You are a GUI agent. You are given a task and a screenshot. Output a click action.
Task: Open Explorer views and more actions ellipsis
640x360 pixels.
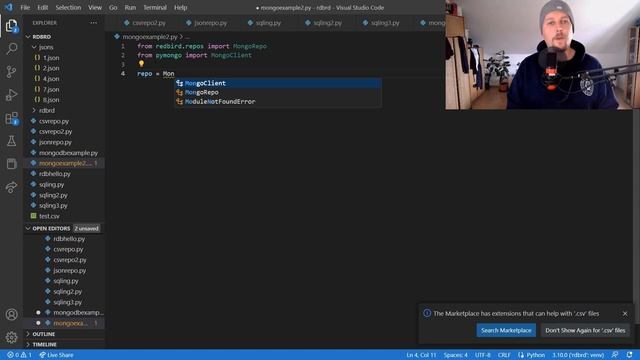coord(93,23)
